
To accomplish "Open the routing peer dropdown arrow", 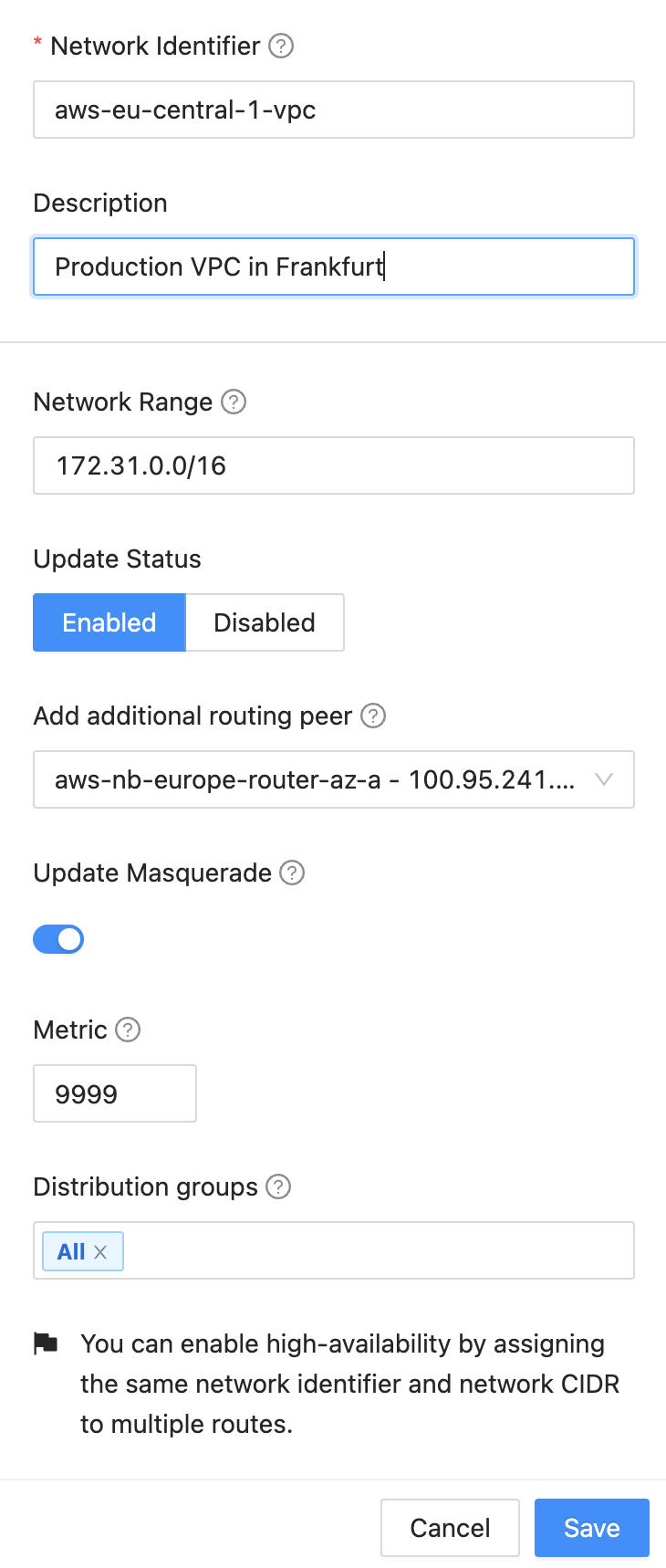I will click(x=603, y=779).
